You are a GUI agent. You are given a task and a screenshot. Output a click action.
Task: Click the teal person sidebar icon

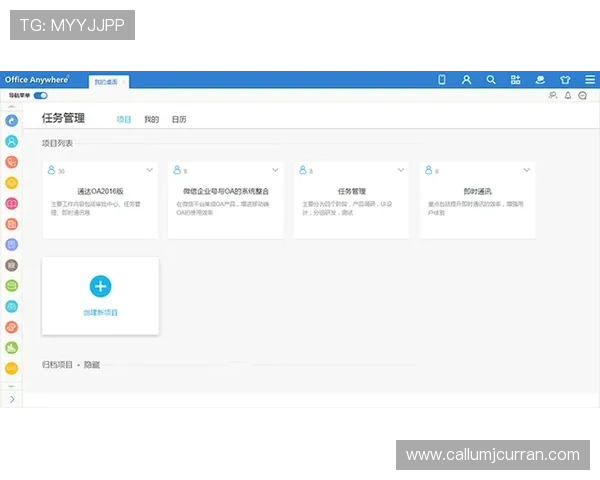[x=11, y=141]
